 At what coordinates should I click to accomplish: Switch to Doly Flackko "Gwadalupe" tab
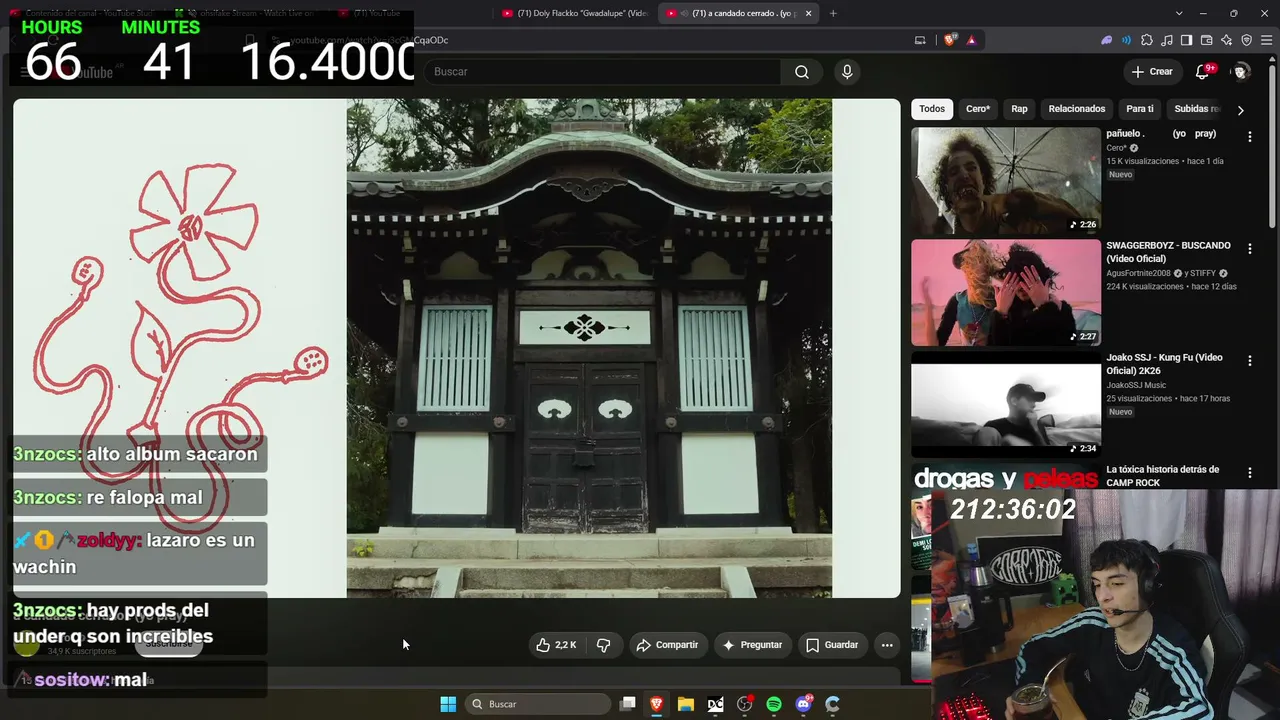coord(574,13)
